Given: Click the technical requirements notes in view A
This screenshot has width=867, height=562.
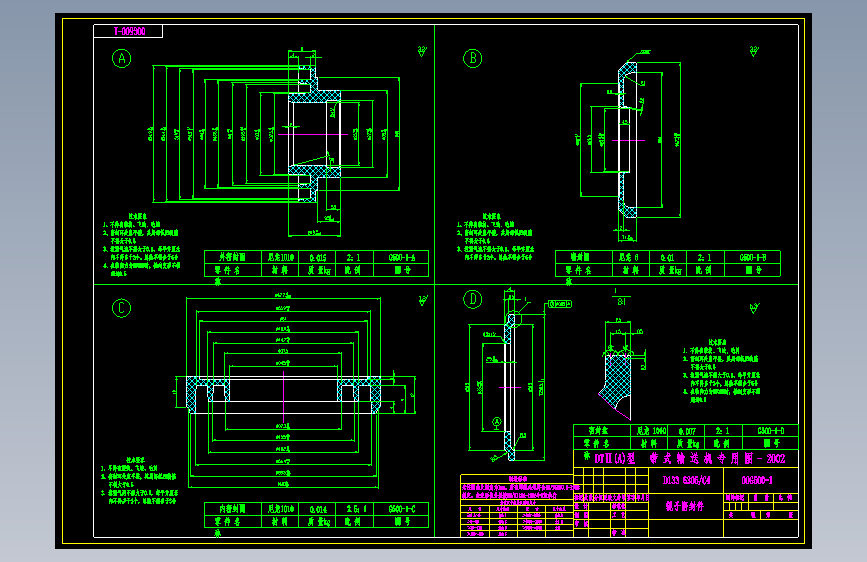Looking at the screenshot, I should pos(141,244).
